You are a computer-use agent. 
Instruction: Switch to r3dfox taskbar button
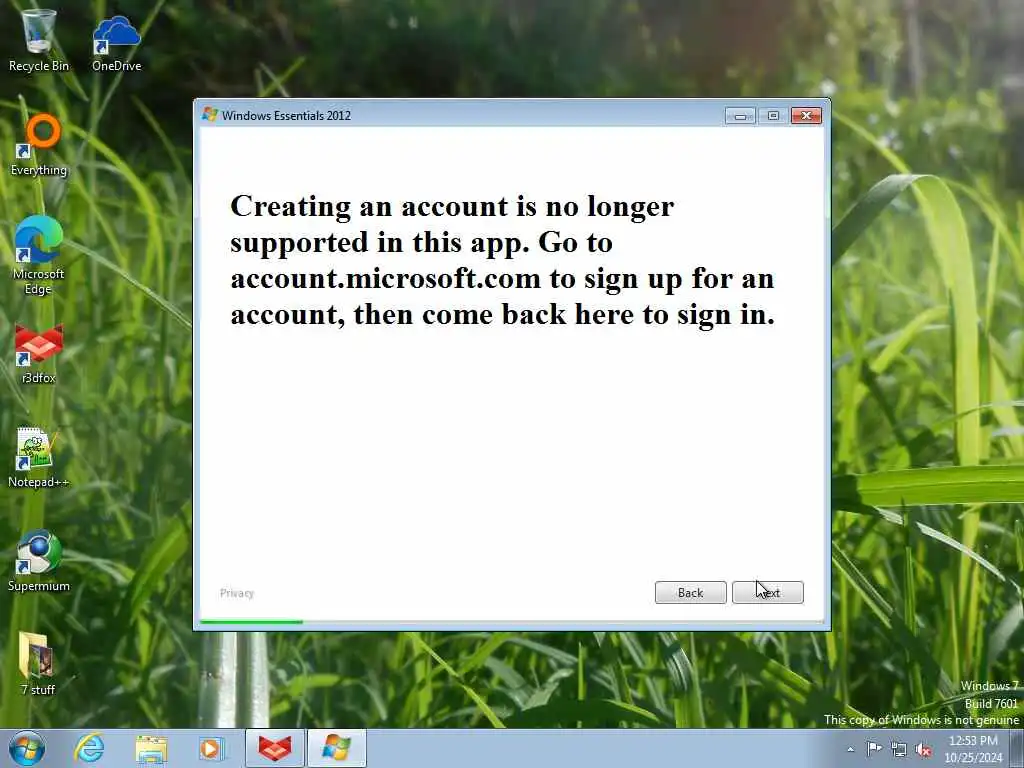[x=275, y=748]
